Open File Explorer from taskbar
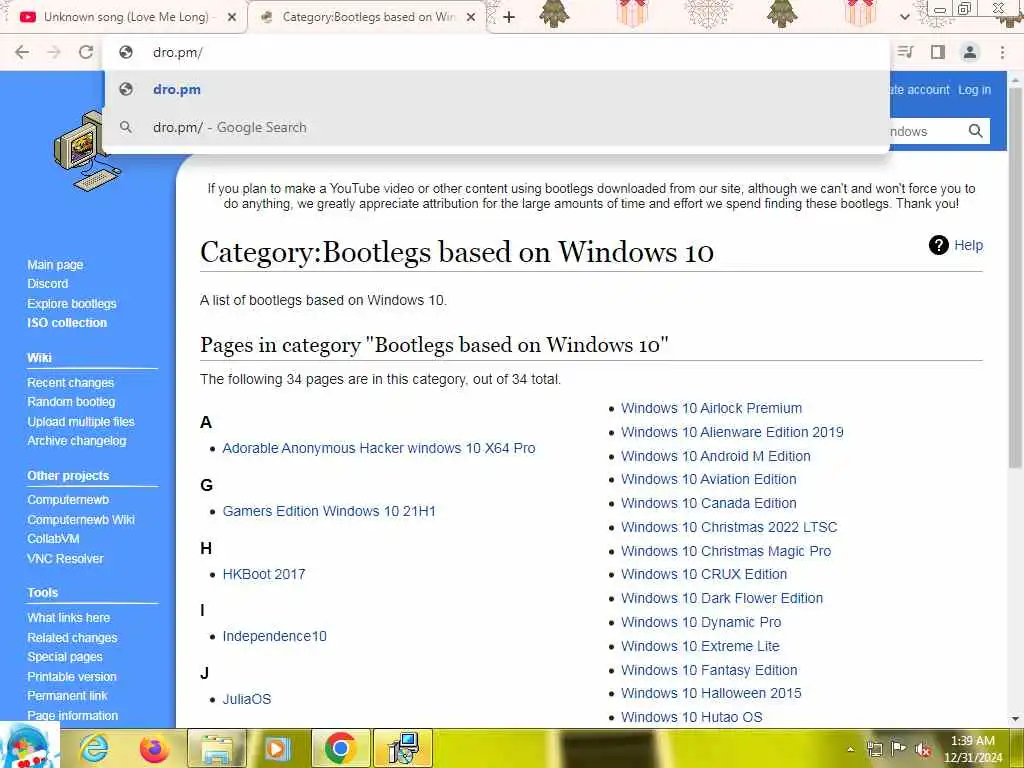 point(217,748)
